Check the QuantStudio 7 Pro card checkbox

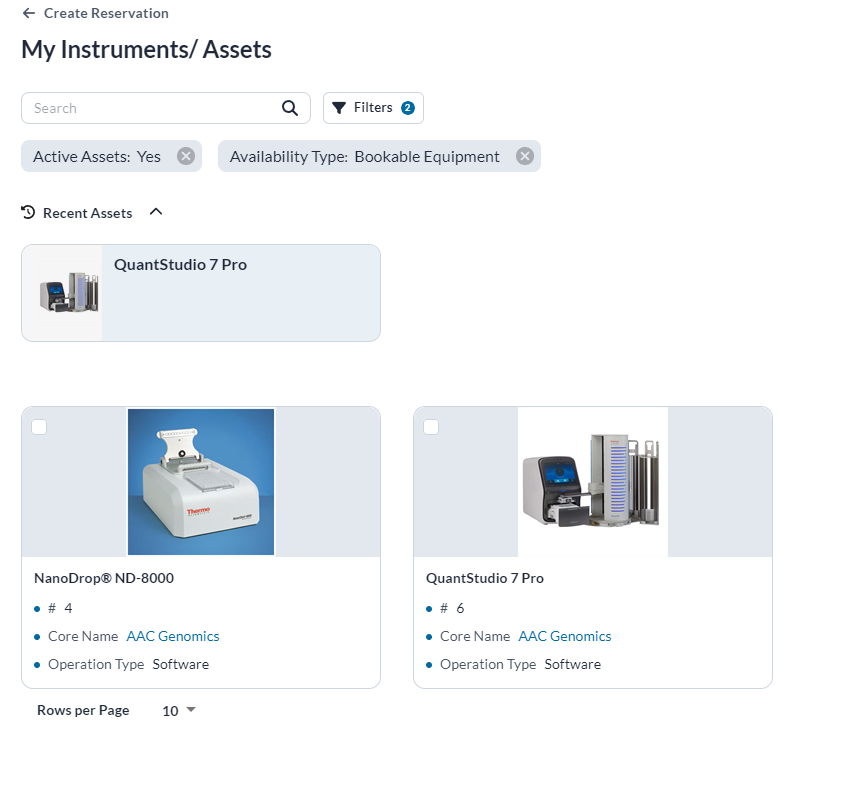coord(431,427)
